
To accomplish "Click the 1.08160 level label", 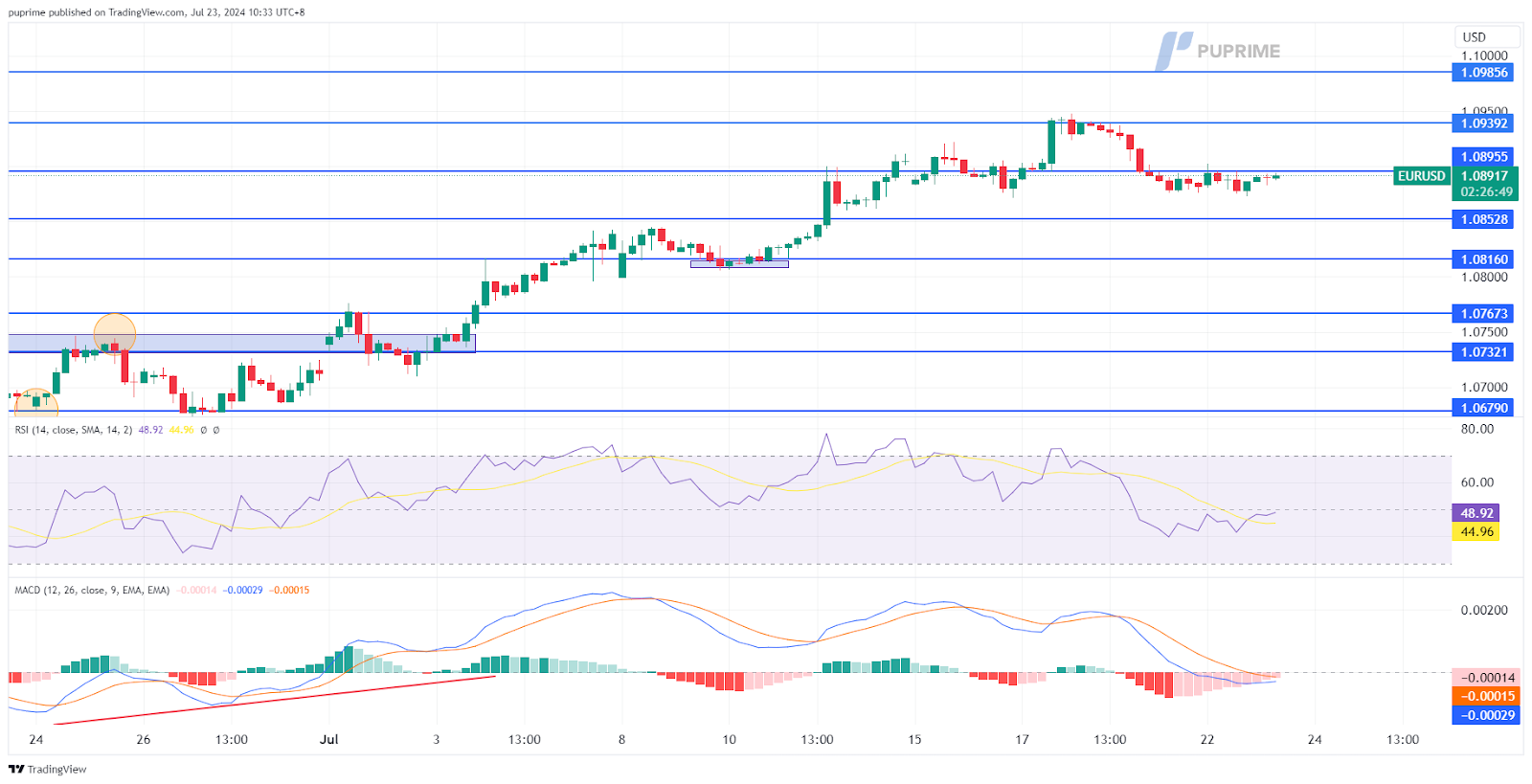I will [x=1483, y=259].
